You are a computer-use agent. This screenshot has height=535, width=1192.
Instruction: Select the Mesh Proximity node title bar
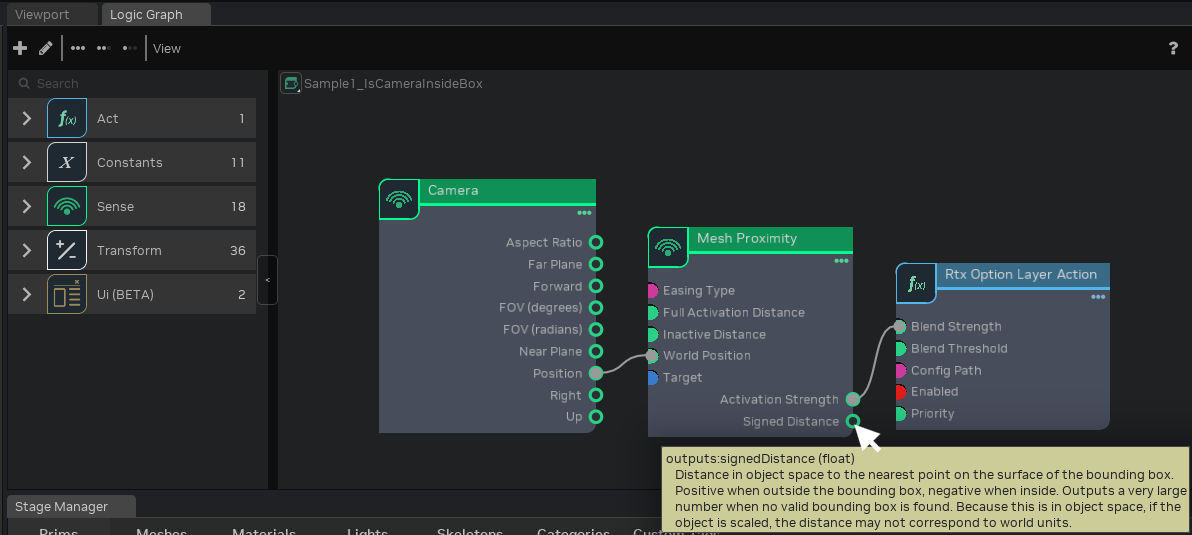point(770,239)
